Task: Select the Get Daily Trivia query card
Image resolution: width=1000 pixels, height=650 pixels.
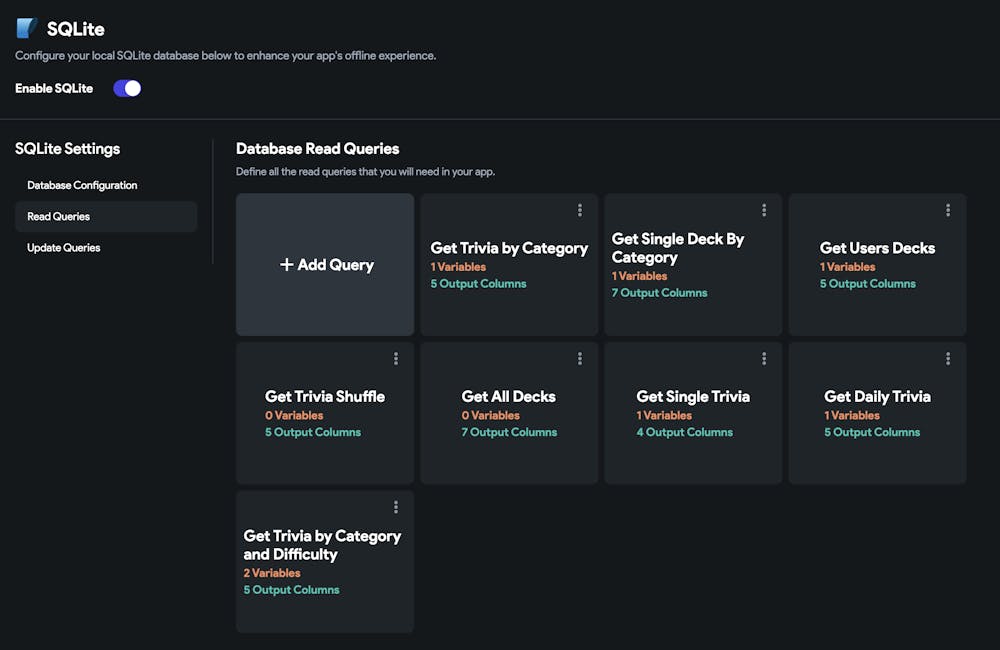Action: click(x=877, y=397)
